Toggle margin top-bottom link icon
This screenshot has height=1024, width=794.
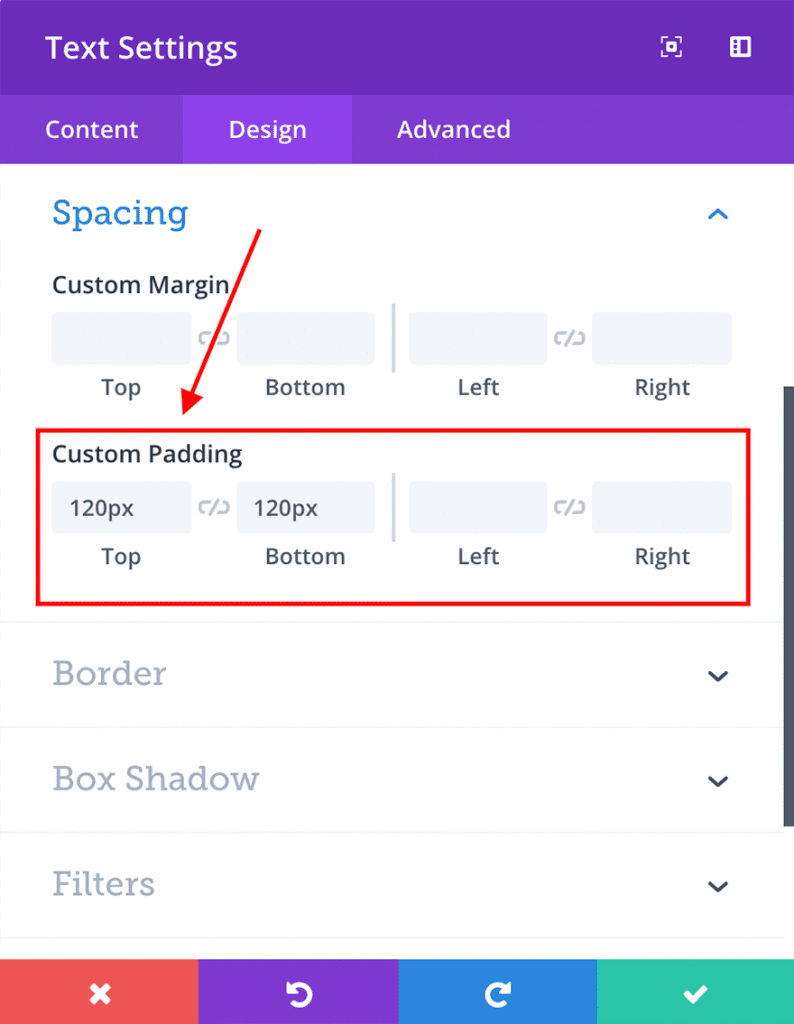pyautogui.click(x=214, y=338)
